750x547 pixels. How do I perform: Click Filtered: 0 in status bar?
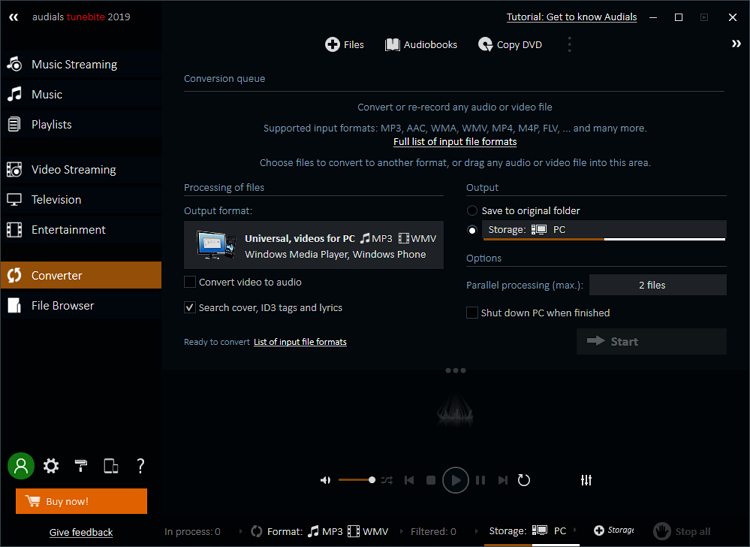(x=433, y=531)
